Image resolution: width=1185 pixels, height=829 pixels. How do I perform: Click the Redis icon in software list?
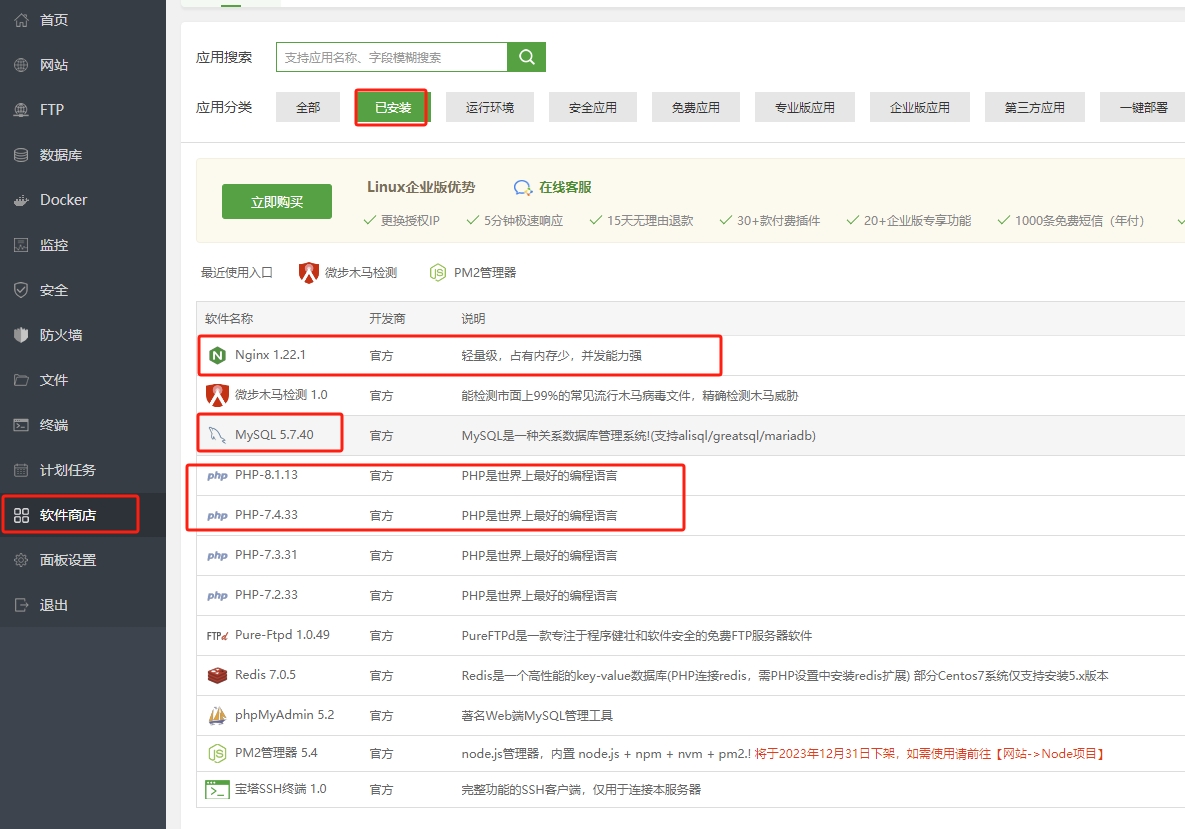(217, 675)
